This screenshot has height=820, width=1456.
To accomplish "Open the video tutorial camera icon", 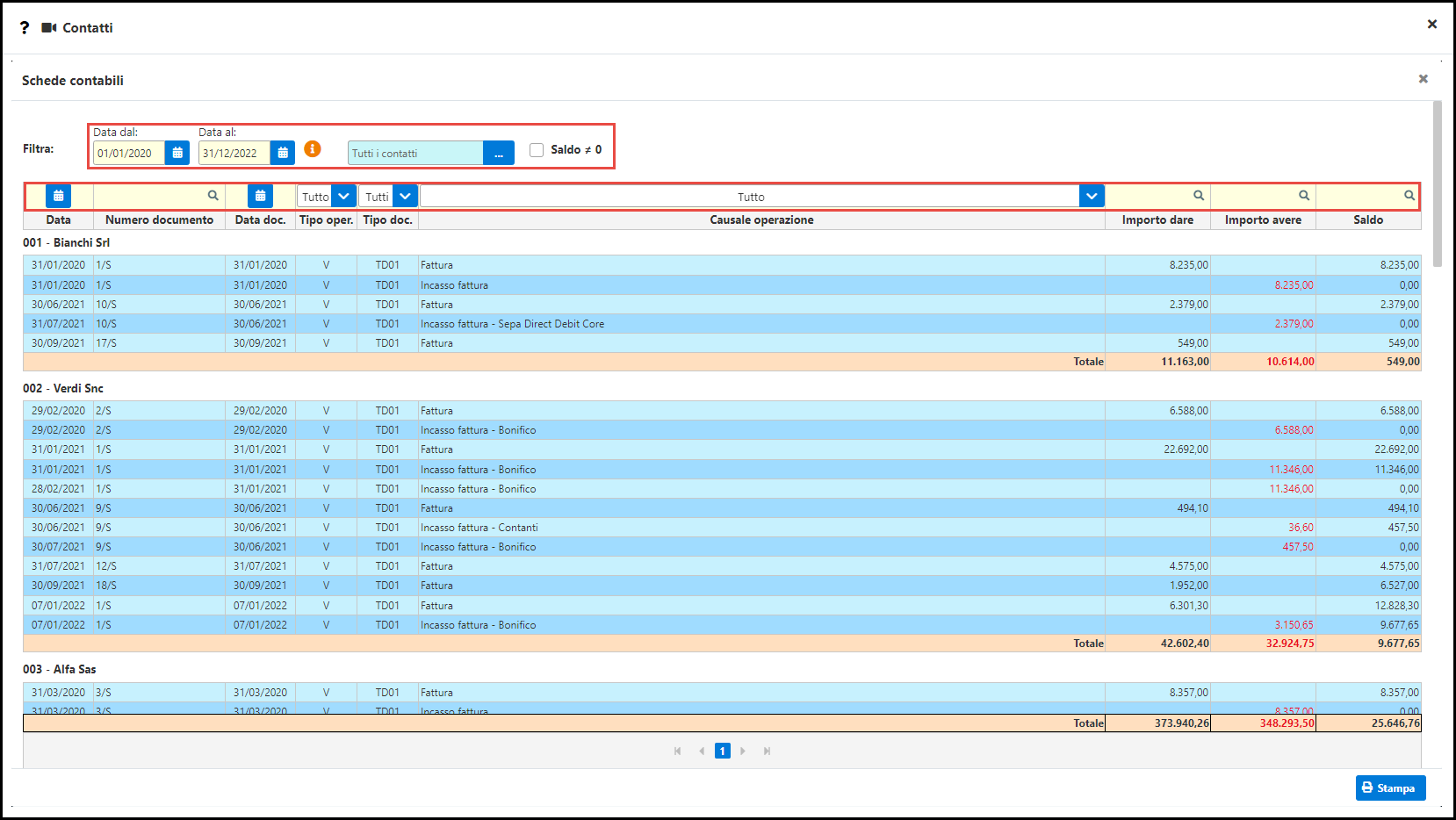I will point(49,28).
